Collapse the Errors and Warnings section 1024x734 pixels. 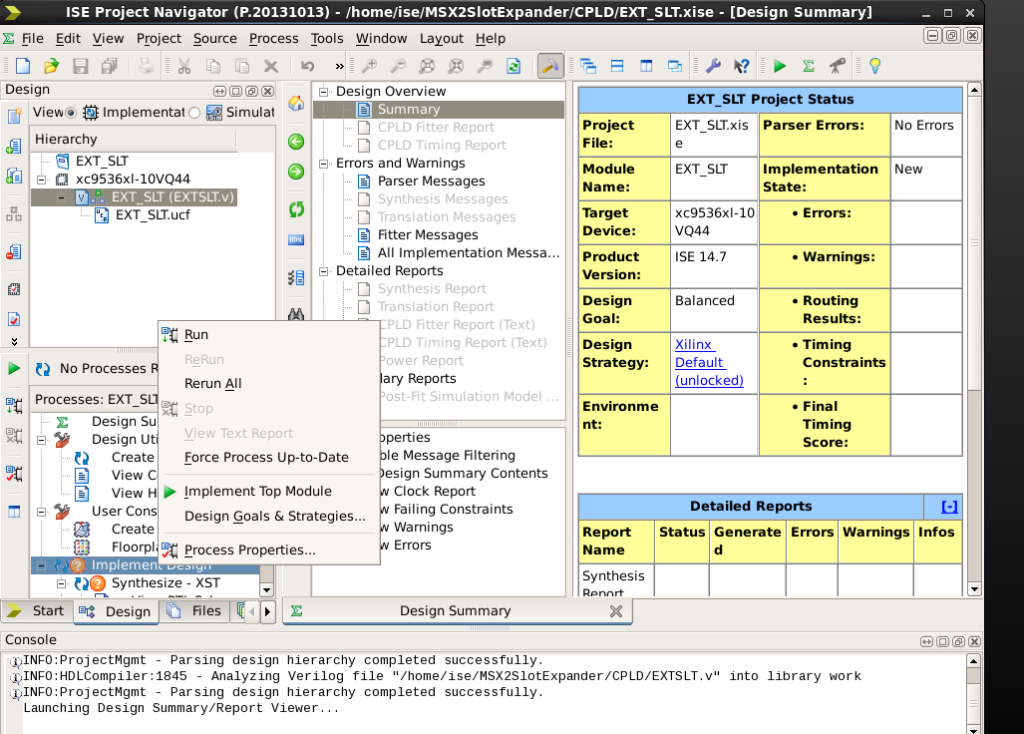(x=324, y=163)
